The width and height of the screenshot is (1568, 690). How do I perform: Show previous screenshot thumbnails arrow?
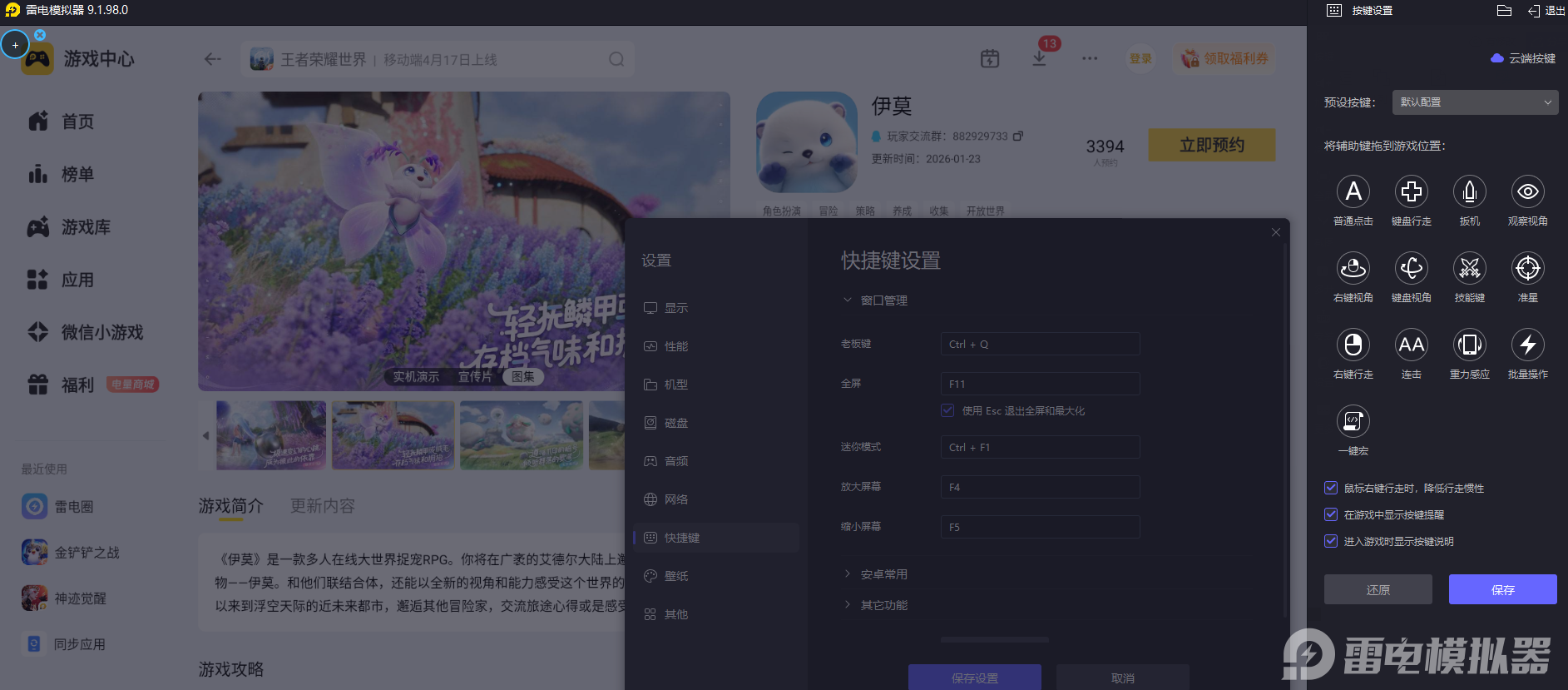(206, 435)
